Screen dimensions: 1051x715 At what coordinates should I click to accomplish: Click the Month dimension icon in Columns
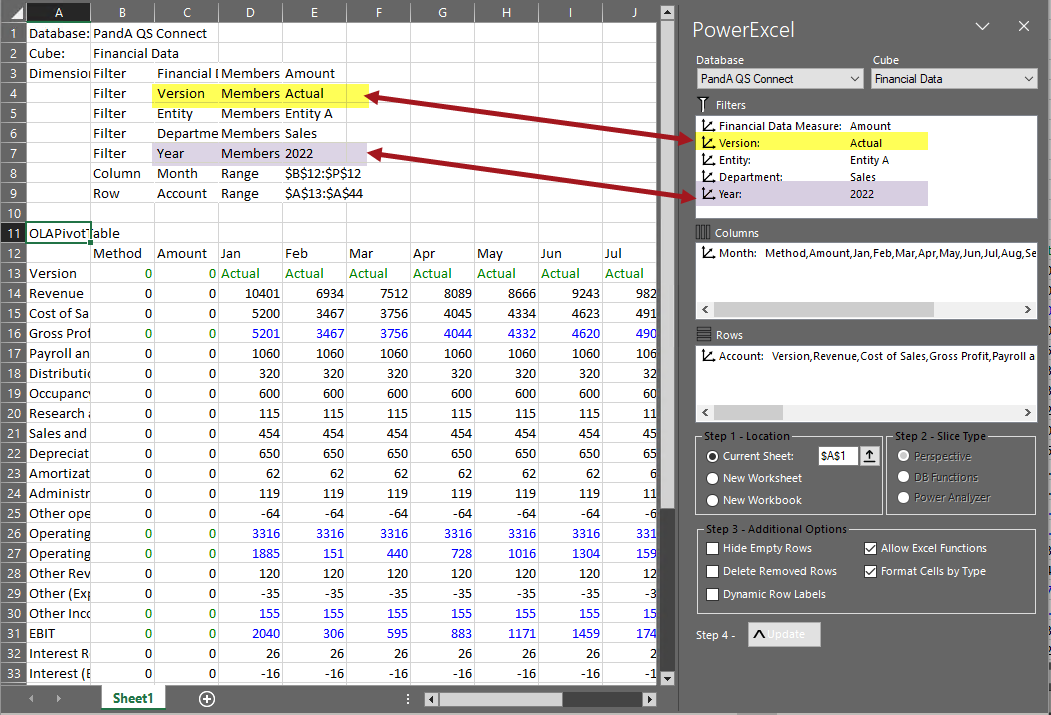(x=708, y=253)
